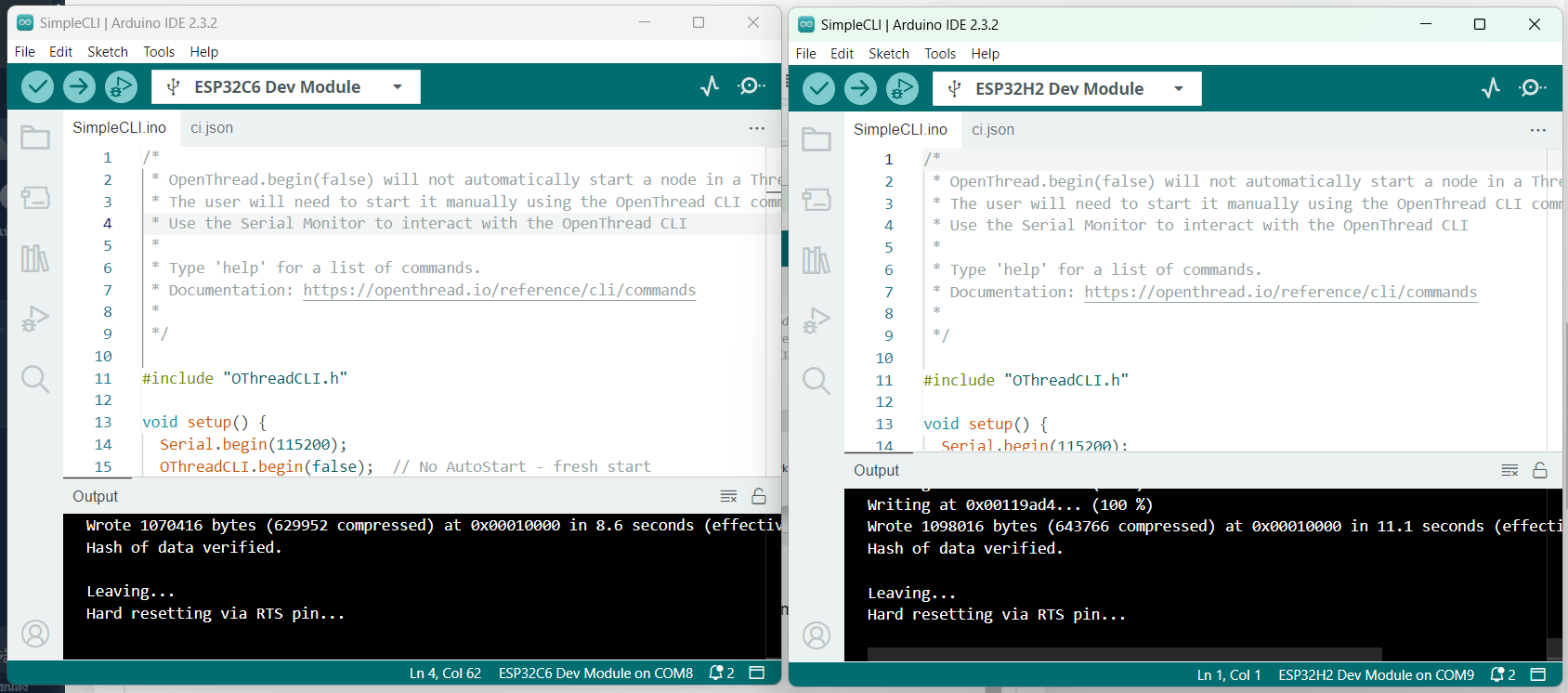
Task: Upload sketch to the ESP32H2 board
Action: pos(860,89)
